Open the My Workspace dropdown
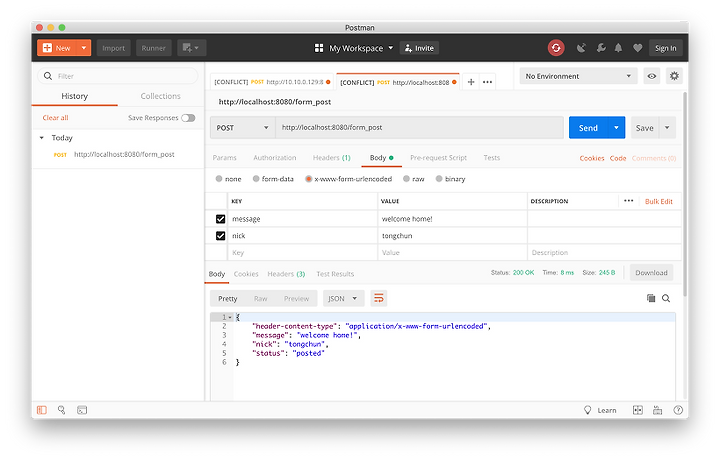The width and height of the screenshot is (720, 460). (391, 48)
